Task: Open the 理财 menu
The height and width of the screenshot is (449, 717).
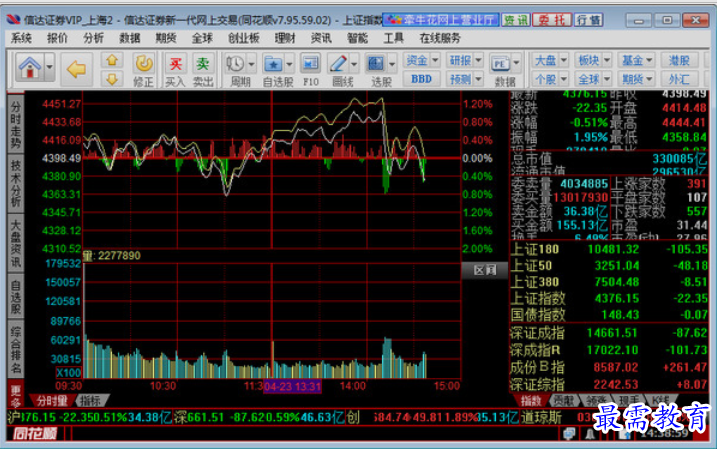Action: tap(285, 38)
